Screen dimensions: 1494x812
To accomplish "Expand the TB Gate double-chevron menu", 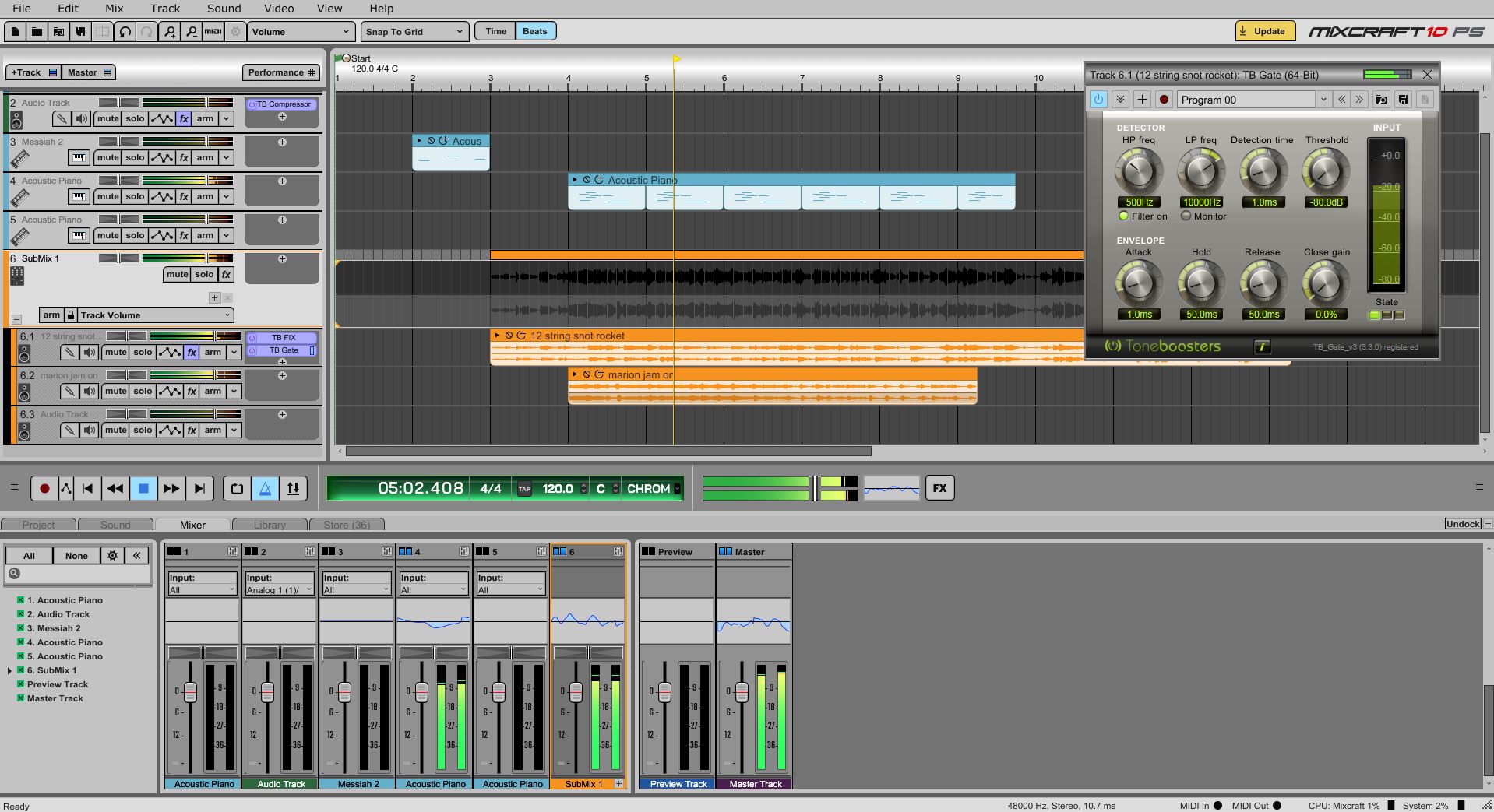I will click(1120, 100).
